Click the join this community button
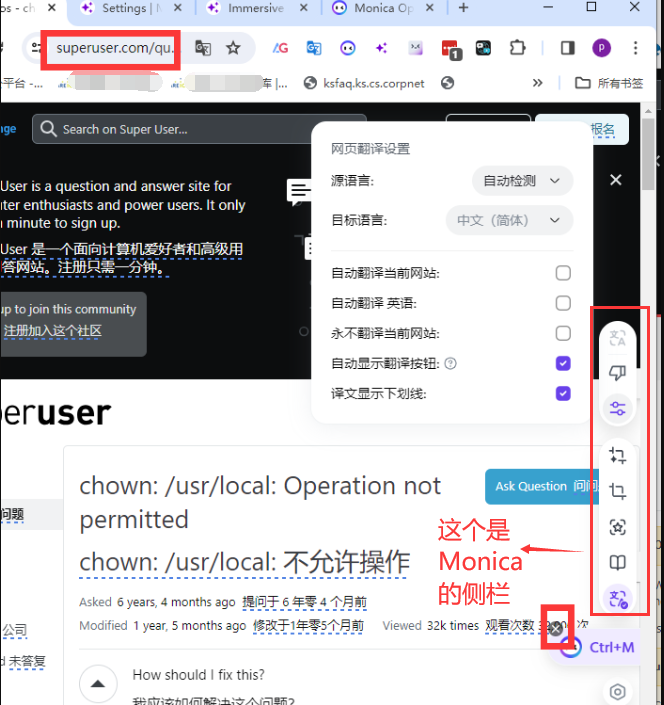 click(x=73, y=324)
